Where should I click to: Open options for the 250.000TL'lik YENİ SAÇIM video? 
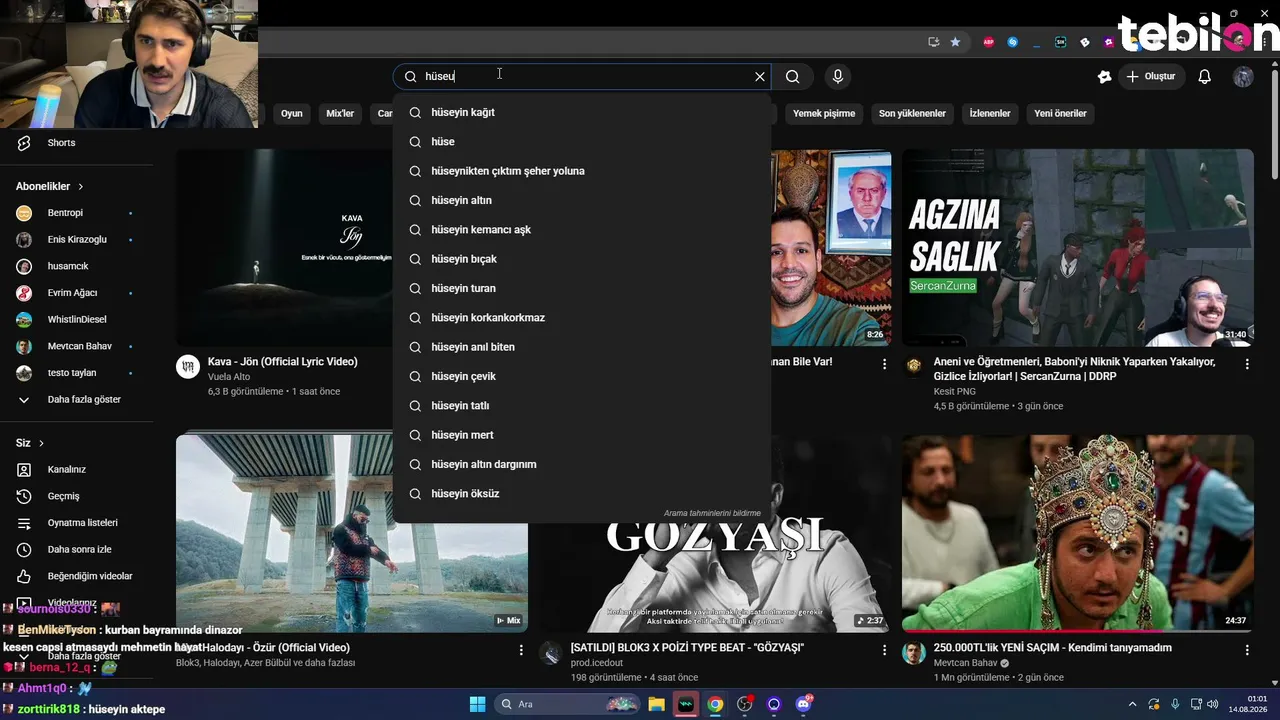[x=1247, y=650]
